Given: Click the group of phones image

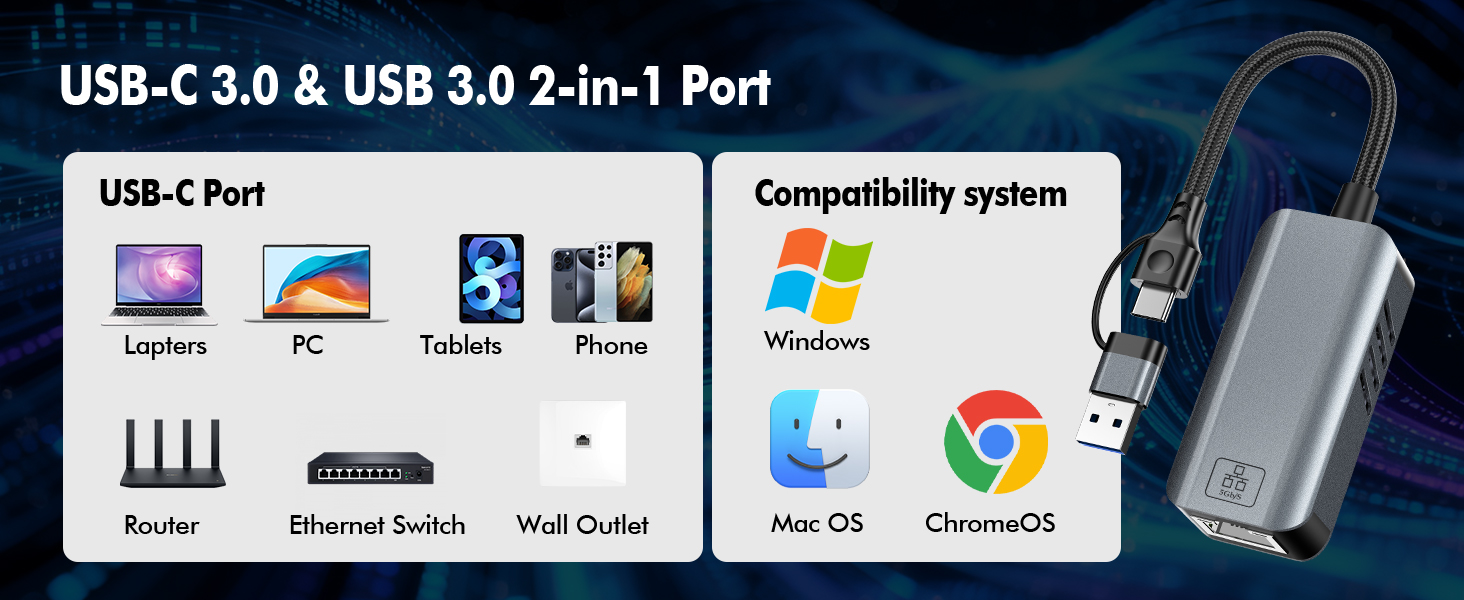Looking at the screenshot, I should tap(602, 282).
